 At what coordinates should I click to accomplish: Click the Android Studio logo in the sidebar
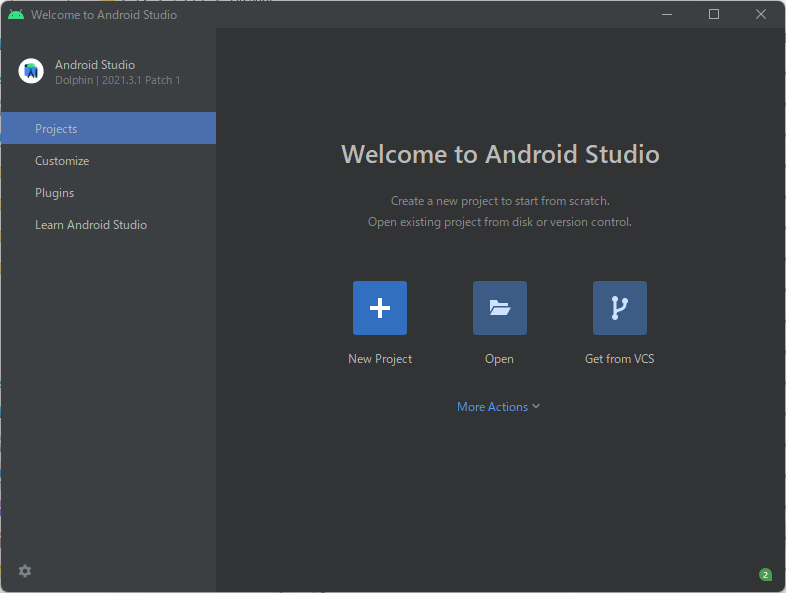[x=31, y=71]
